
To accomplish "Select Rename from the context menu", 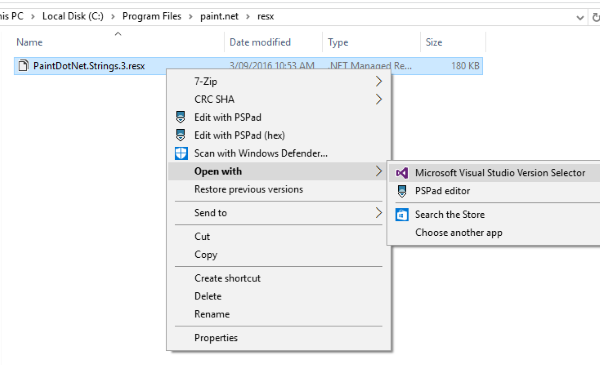I will pyautogui.click(x=279, y=314).
